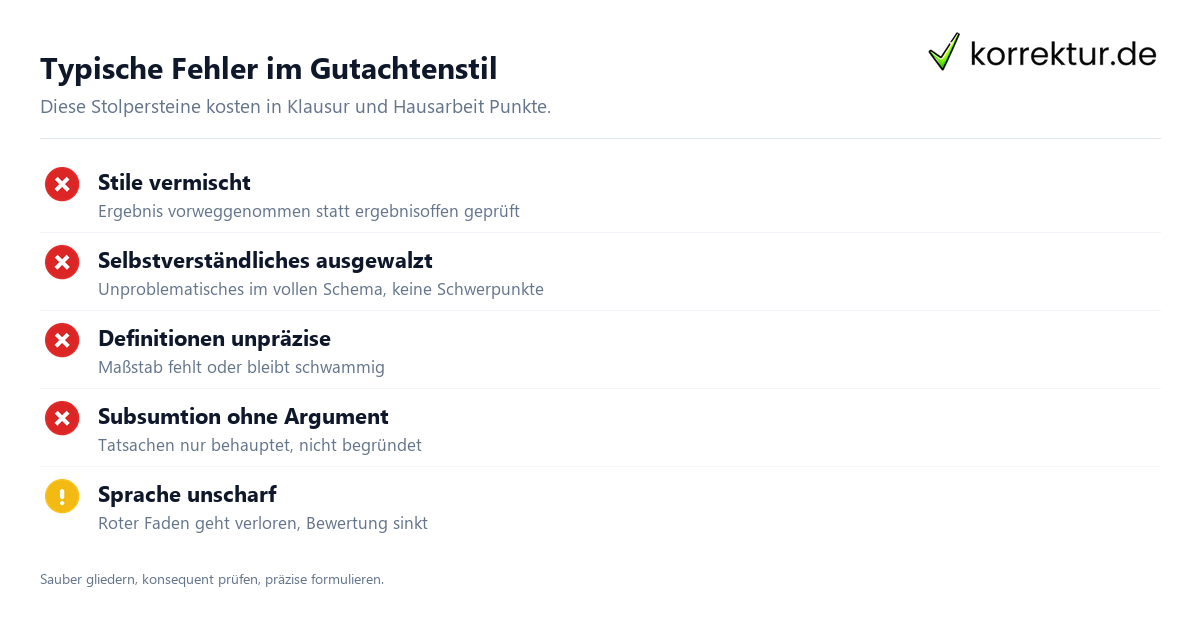Click the green checkmark in the korrektur.de logo
The image size is (1200, 630).
[x=943, y=52]
